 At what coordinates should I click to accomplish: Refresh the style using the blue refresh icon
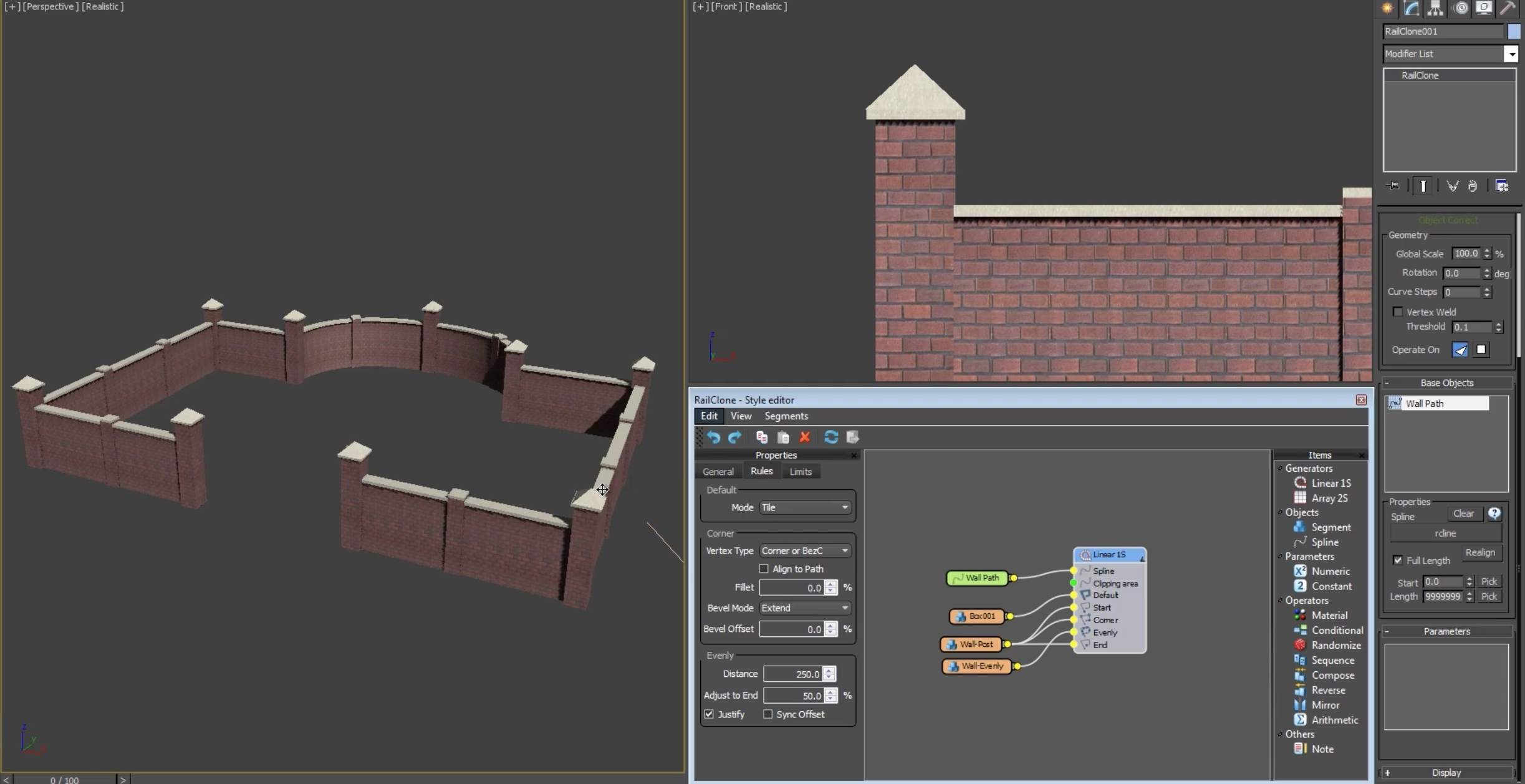[831, 437]
